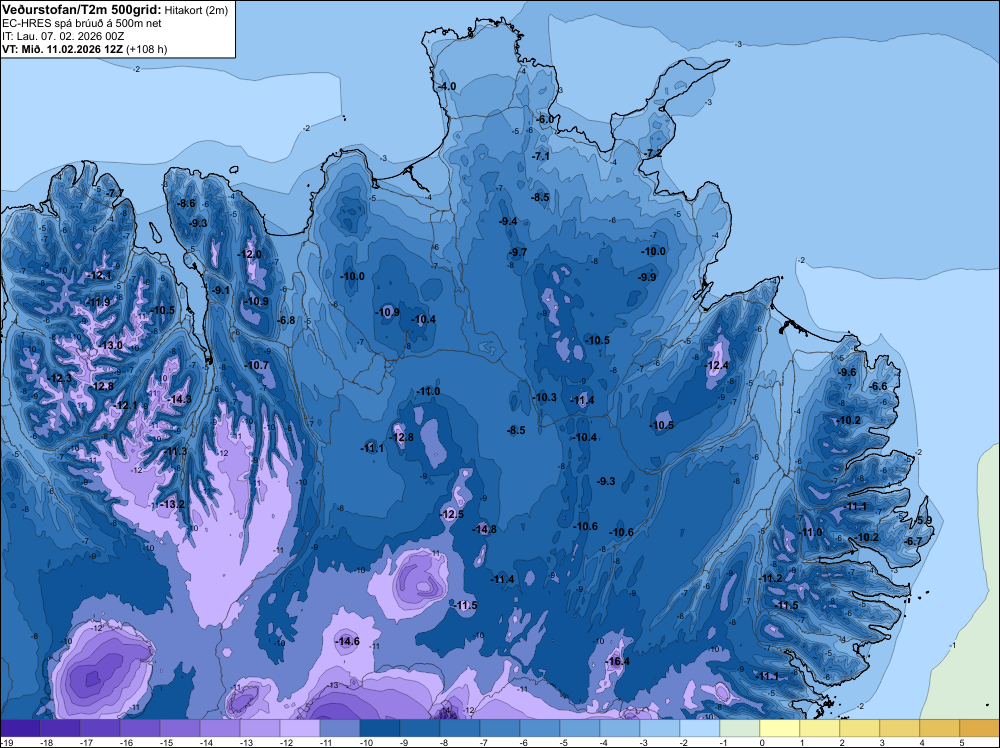
Task: Click the -10.3 temperature value
Action: click(x=545, y=397)
